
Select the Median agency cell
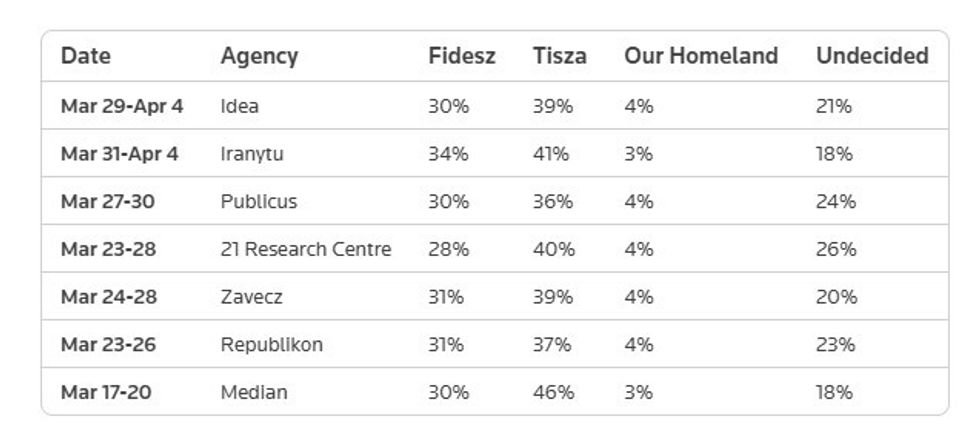coord(254,393)
